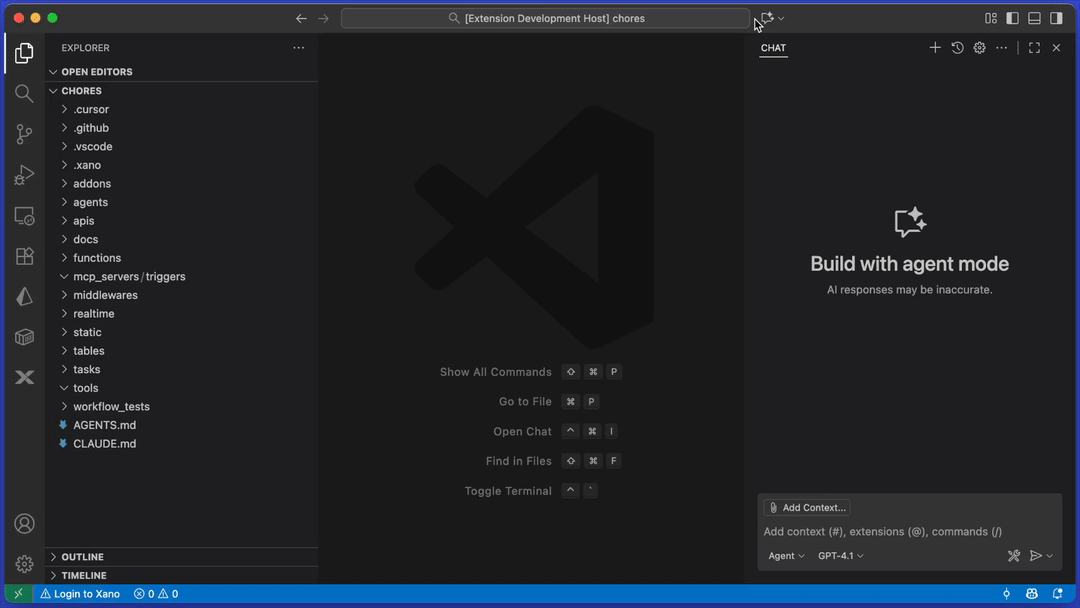Open the Search view icon
The width and height of the screenshot is (1080, 608).
[24, 93]
